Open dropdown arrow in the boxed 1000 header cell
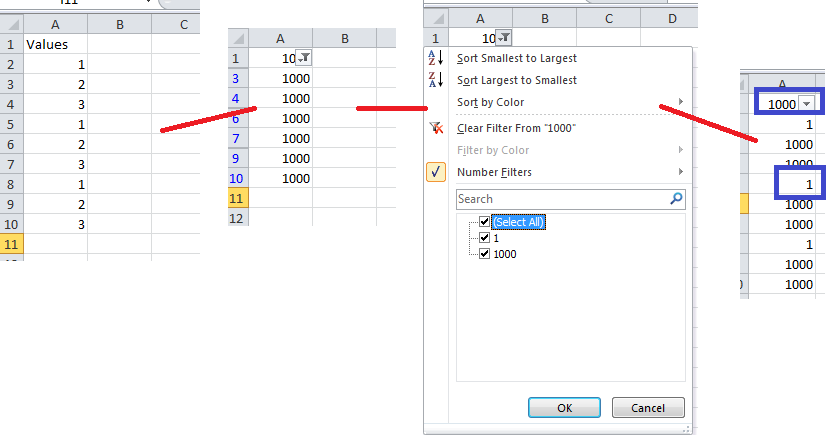The height and width of the screenshot is (442, 829). pos(806,104)
